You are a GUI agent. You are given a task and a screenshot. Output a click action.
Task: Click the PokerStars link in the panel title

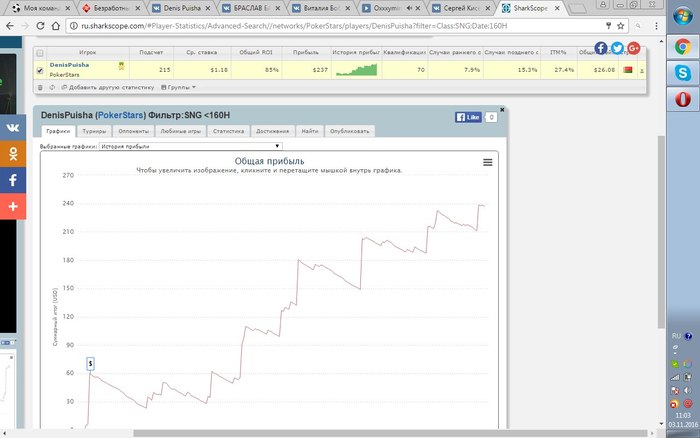pyautogui.click(x=121, y=115)
